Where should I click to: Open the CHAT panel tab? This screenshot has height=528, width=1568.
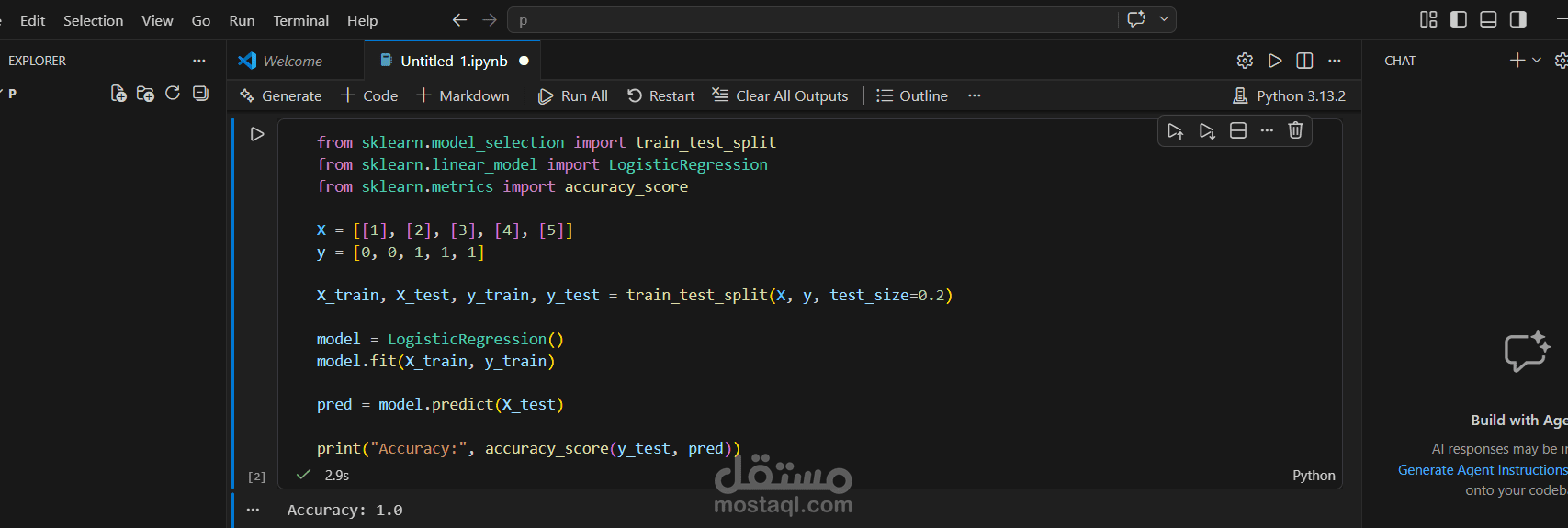pyautogui.click(x=1400, y=61)
